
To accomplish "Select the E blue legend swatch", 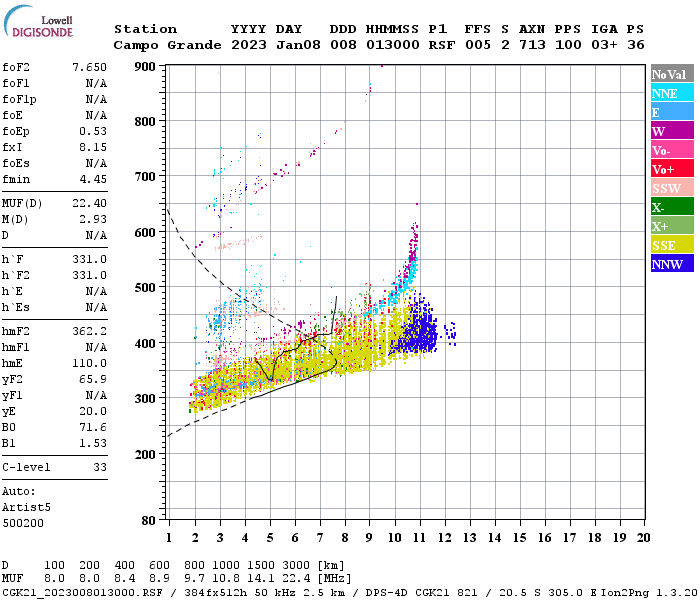I will (672, 112).
